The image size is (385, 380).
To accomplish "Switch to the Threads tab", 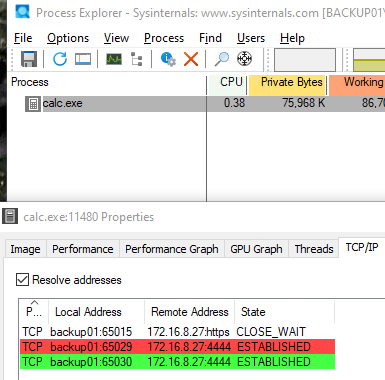I will point(314,249).
